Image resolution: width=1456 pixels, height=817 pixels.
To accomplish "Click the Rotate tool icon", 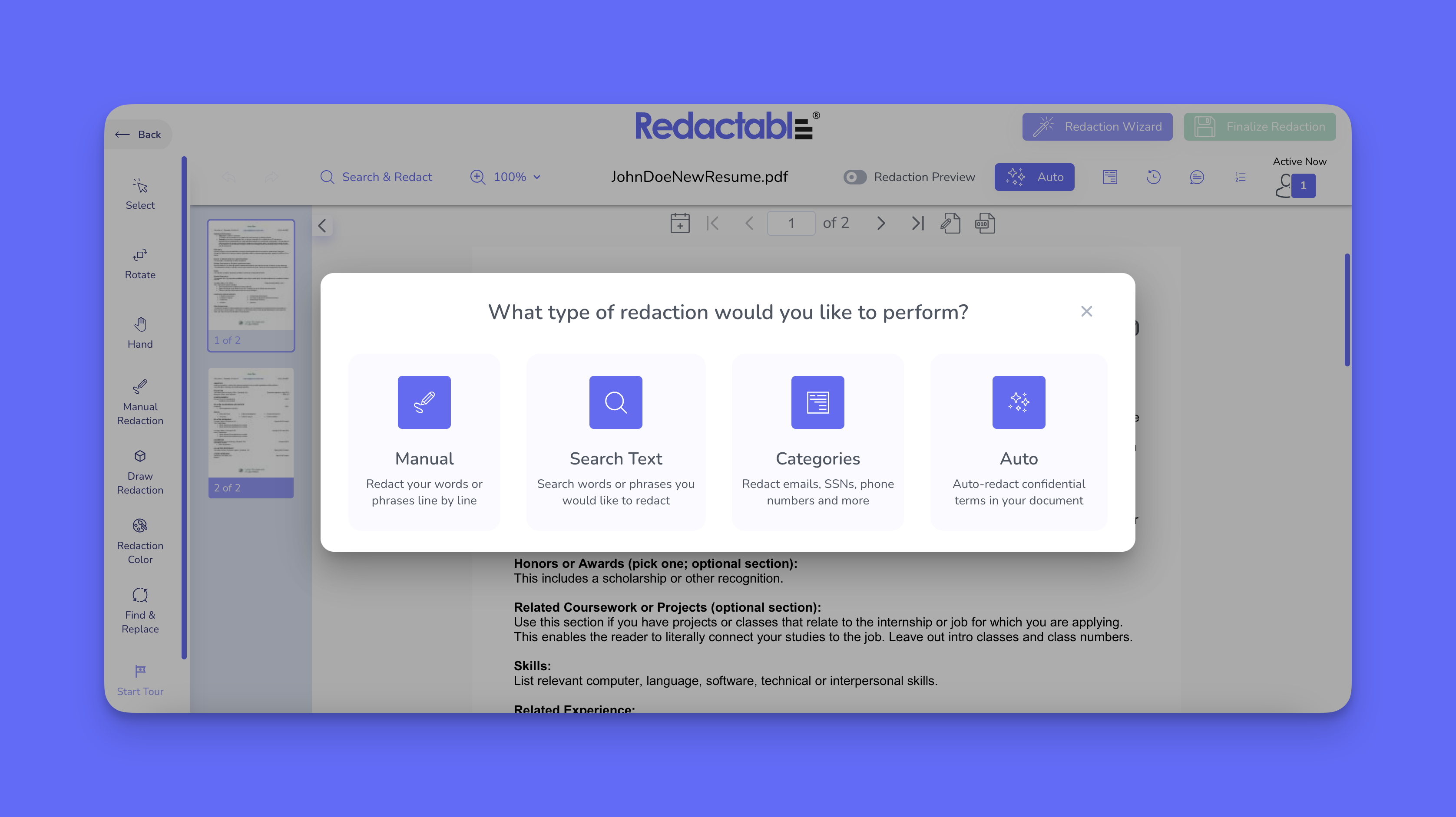I will (x=140, y=255).
